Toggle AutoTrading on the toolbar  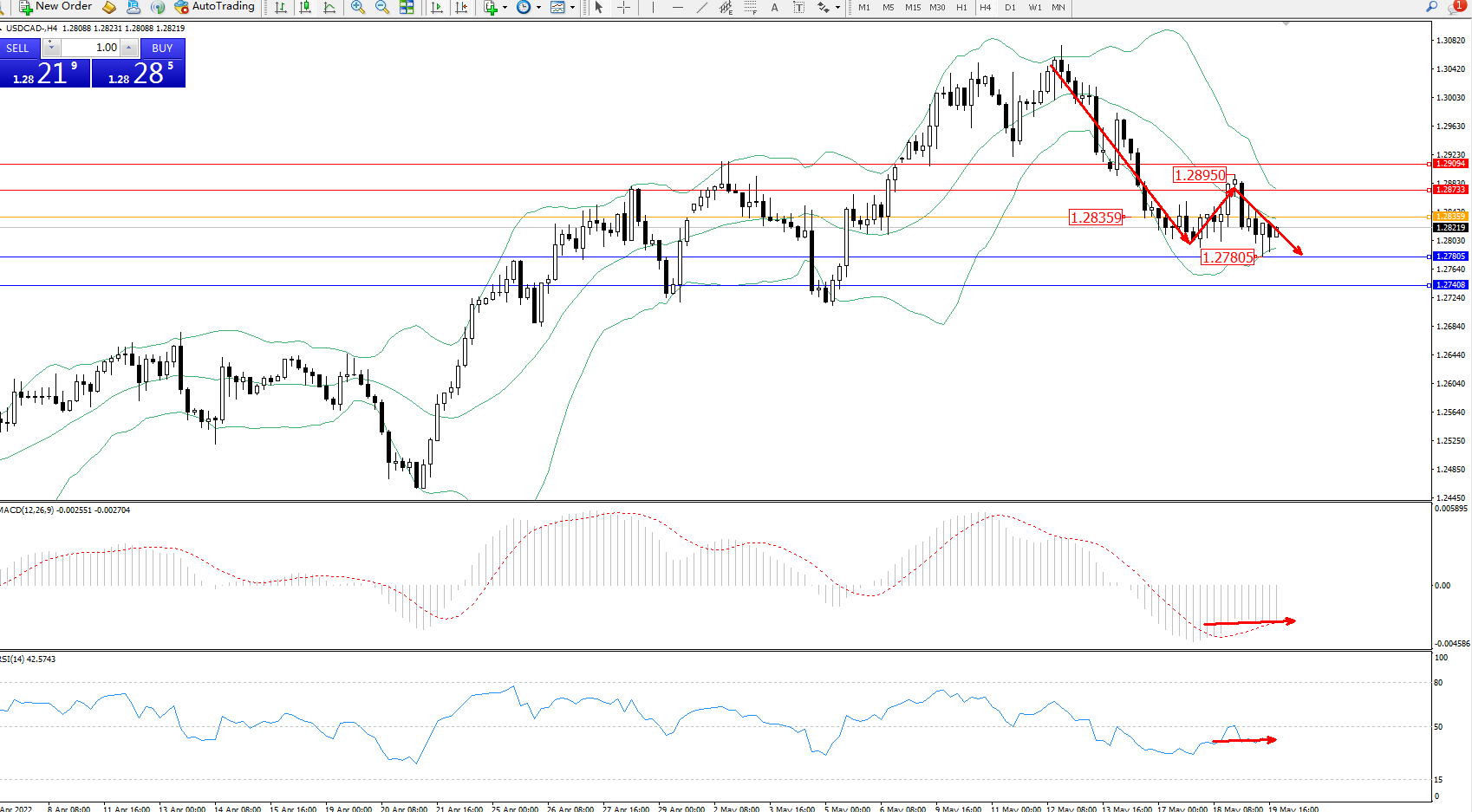coord(214,7)
